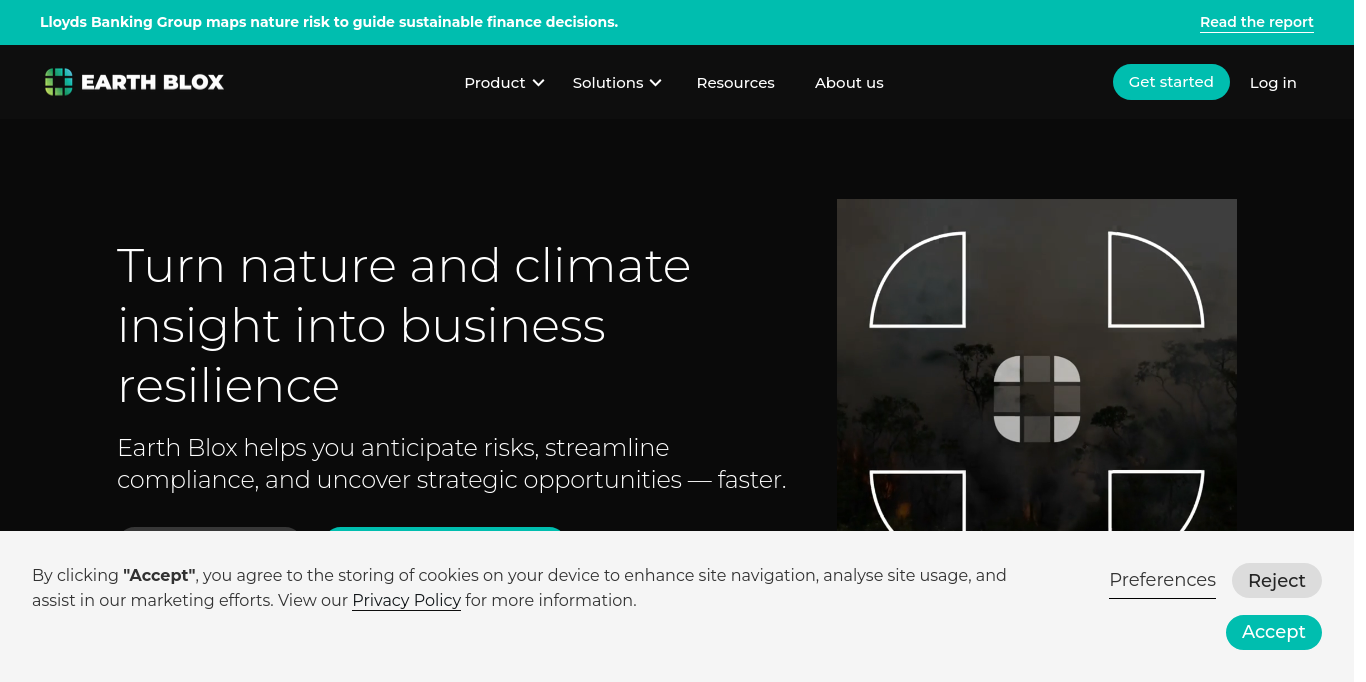Open cookie Preferences
The height and width of the screenshot is (682, 1366).
point(1162,580)
